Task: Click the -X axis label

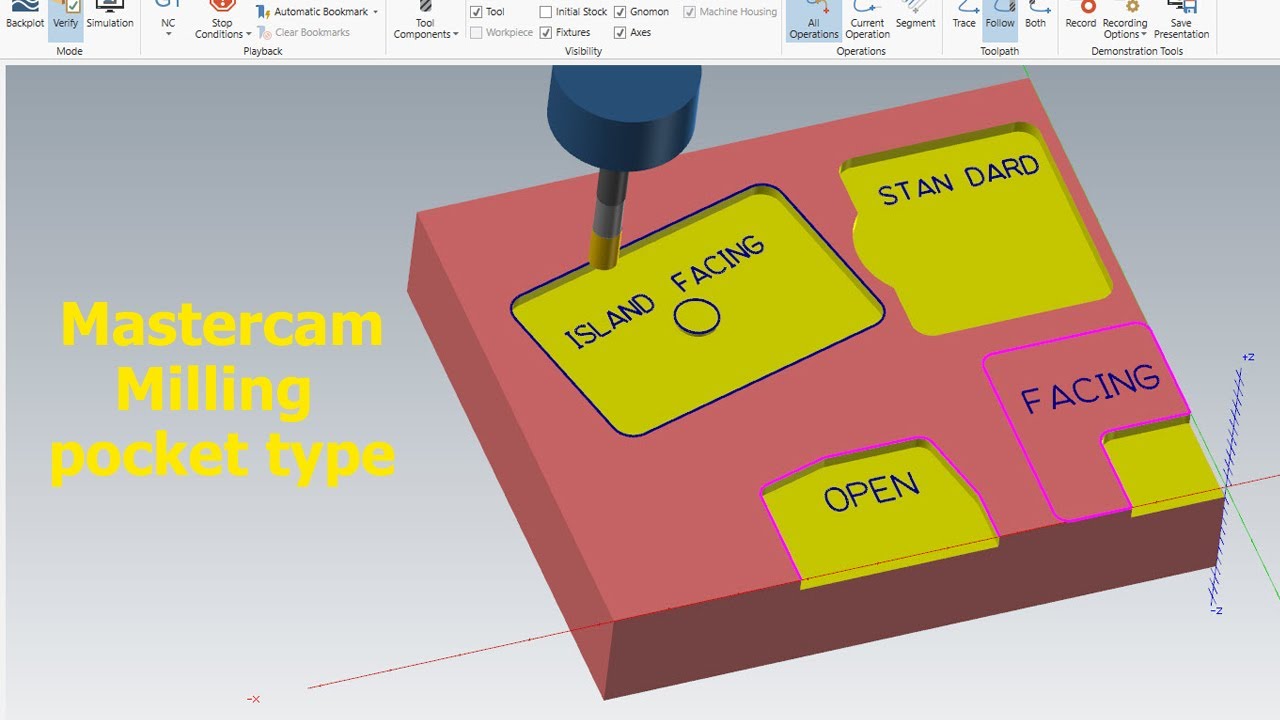Action: pos(254,699)
